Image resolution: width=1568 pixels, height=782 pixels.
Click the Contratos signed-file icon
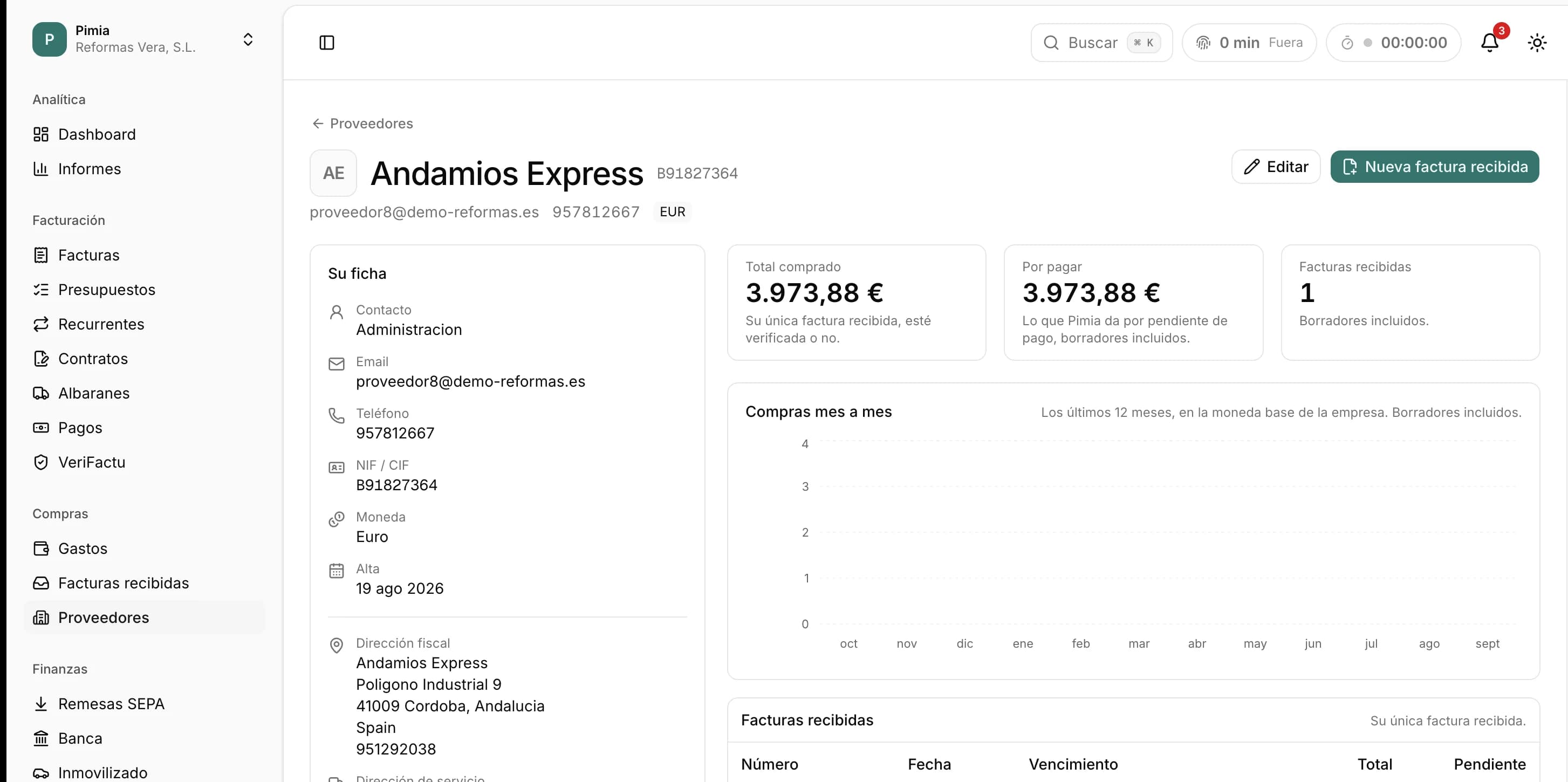click(x=41, y=359)
